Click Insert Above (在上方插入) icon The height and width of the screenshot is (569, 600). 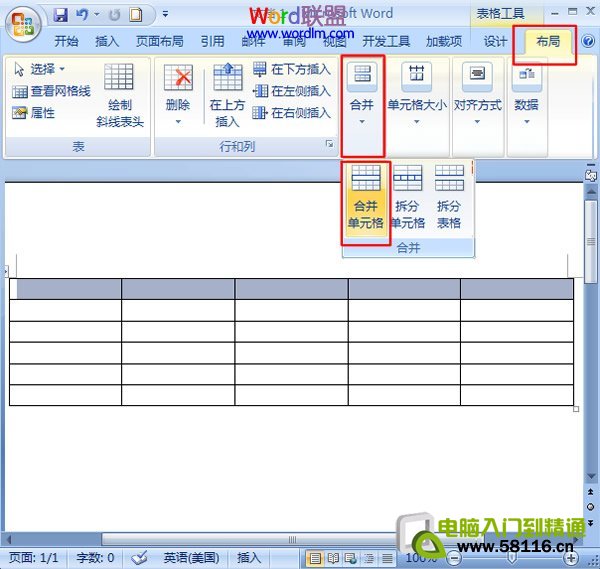pos(227,97)
